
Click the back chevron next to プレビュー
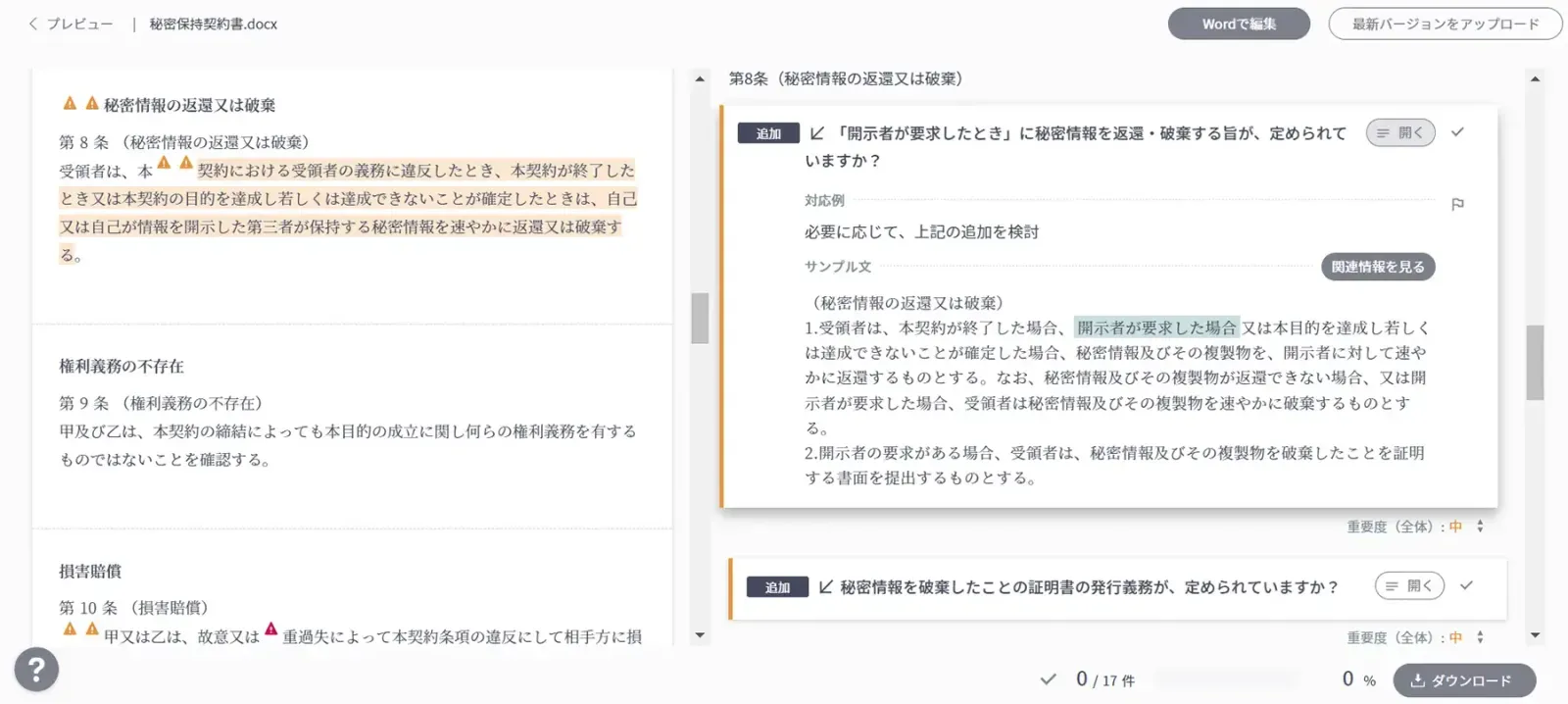[x=33, y=24]
